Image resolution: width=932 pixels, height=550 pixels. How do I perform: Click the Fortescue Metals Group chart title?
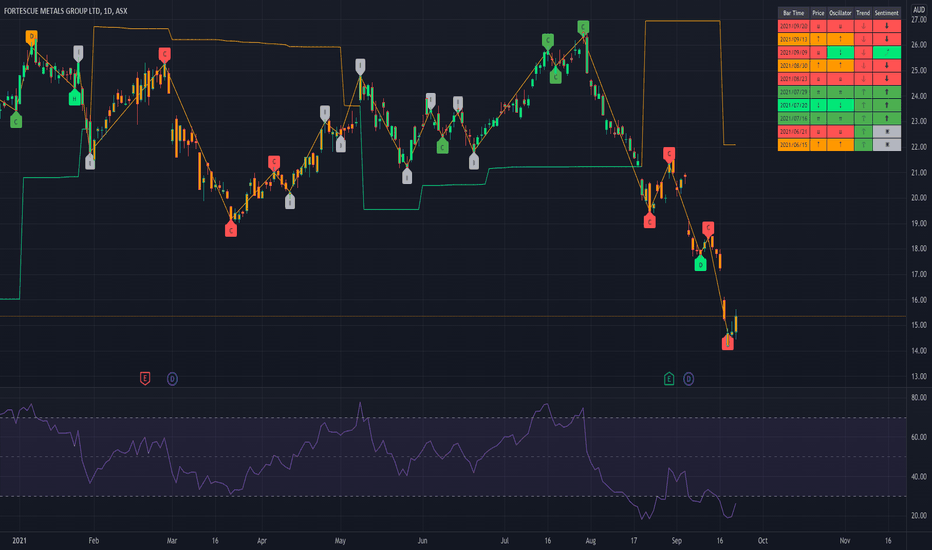(65, 11)
